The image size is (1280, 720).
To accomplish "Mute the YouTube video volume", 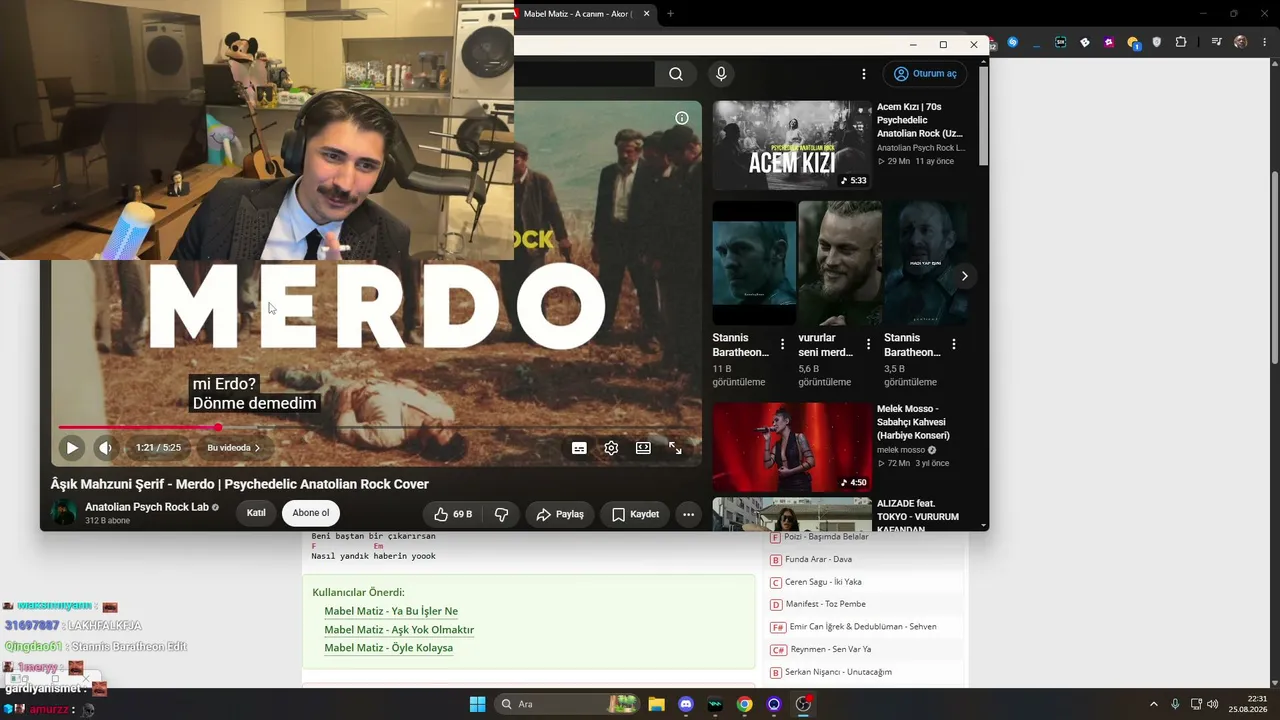I will (105, 448).
